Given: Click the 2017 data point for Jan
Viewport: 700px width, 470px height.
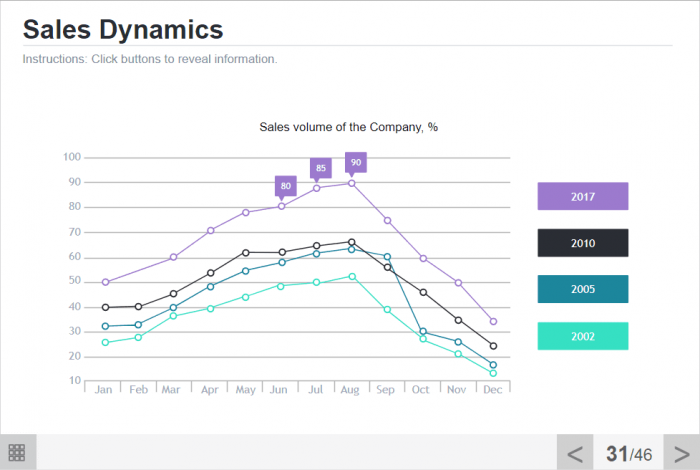Looking at the screenshot, I should (105, 282).
